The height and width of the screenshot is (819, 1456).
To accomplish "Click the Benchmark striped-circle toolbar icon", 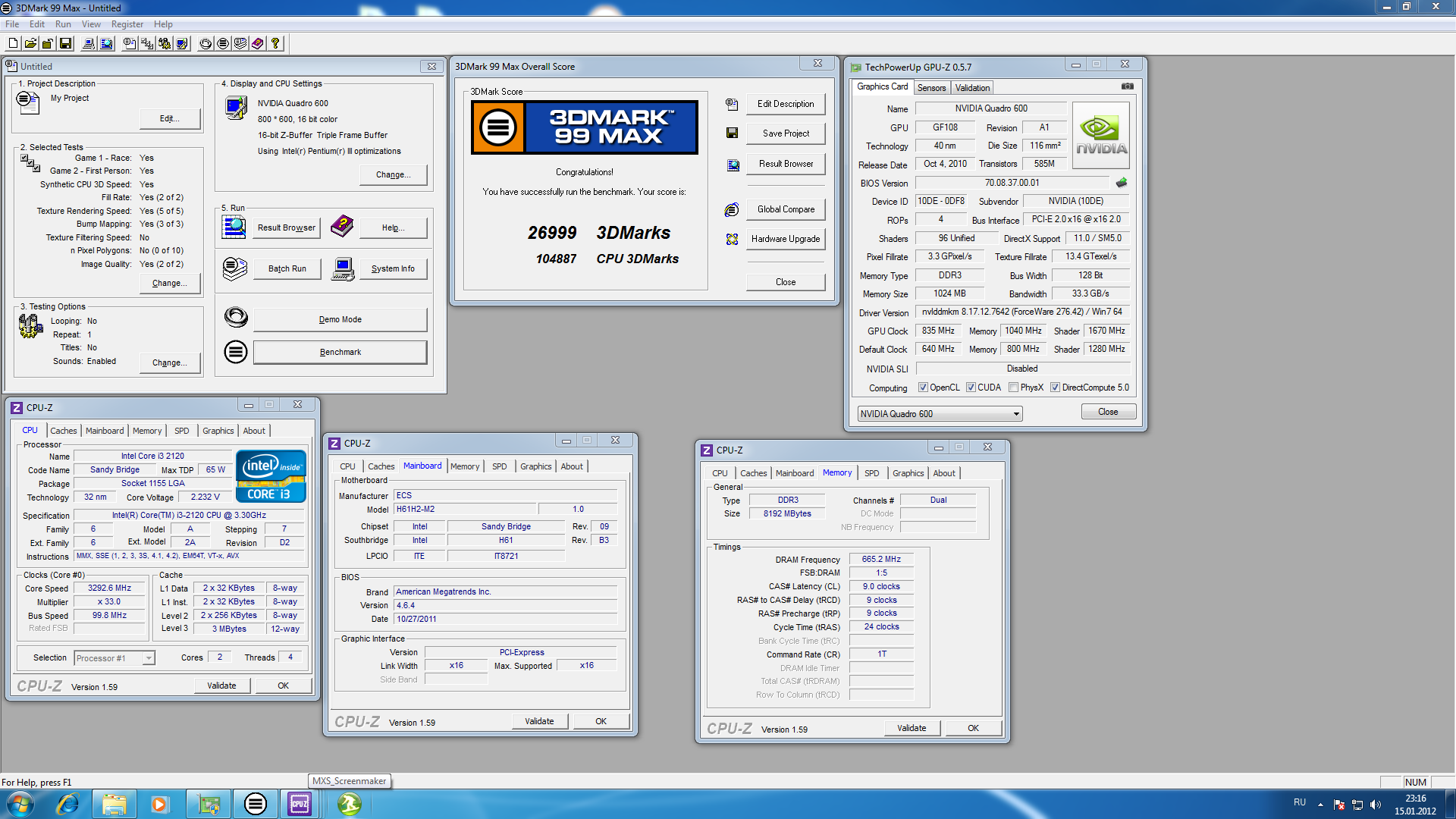I will pos(223,44).
